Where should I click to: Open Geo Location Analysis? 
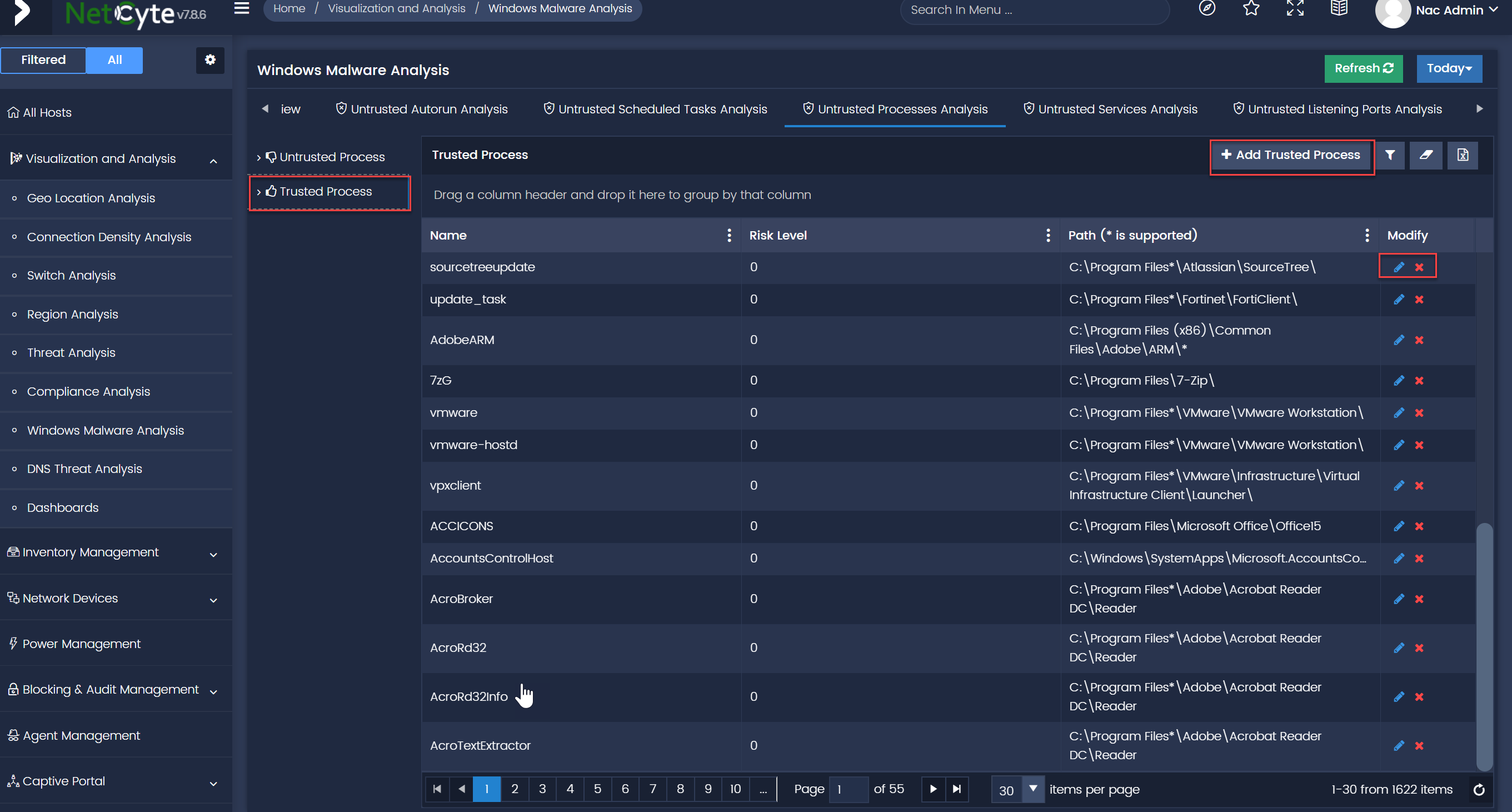(91, 198)
